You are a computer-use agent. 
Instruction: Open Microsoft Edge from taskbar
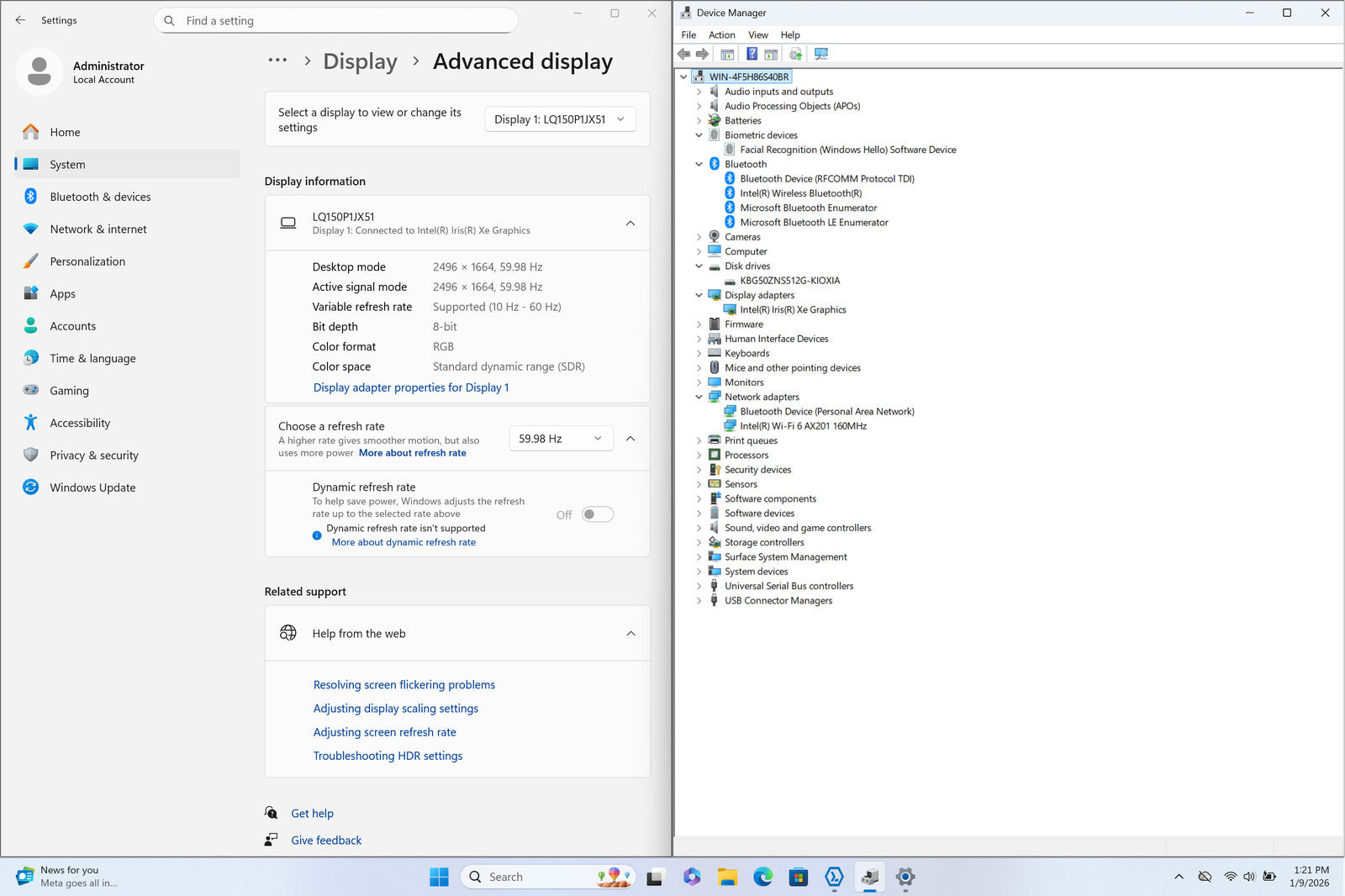[762, 877]
